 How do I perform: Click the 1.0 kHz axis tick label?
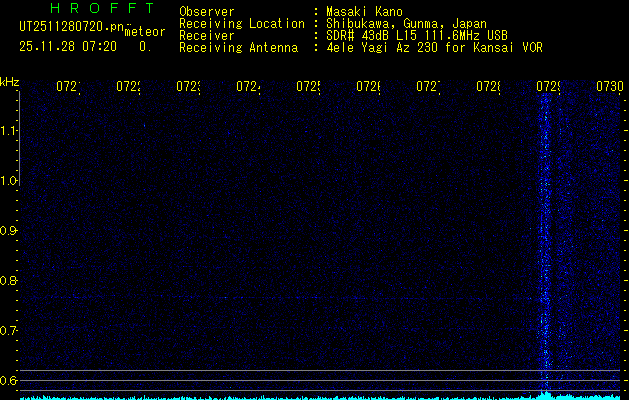point(8,181)
